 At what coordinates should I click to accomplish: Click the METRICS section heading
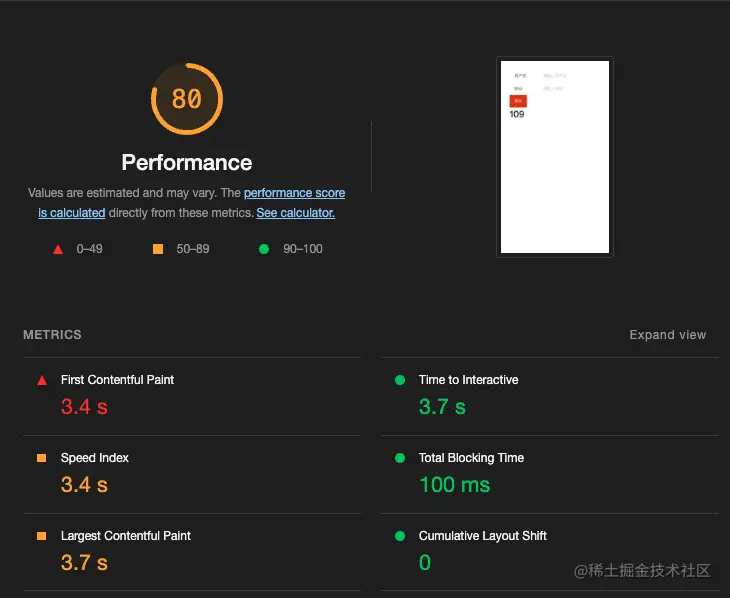pos(52,335)
